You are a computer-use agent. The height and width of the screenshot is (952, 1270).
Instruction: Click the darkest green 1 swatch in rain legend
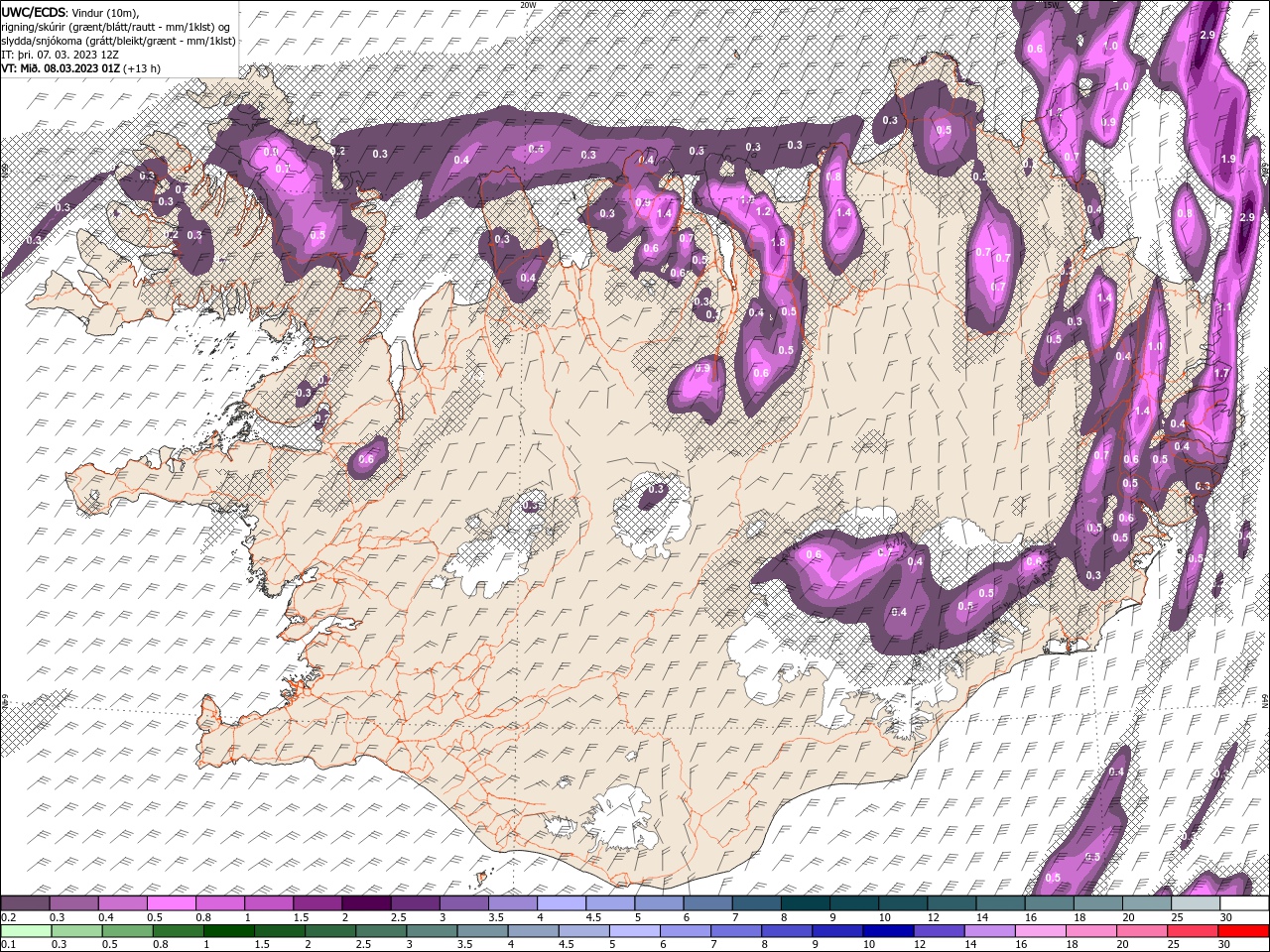(228, 931)
